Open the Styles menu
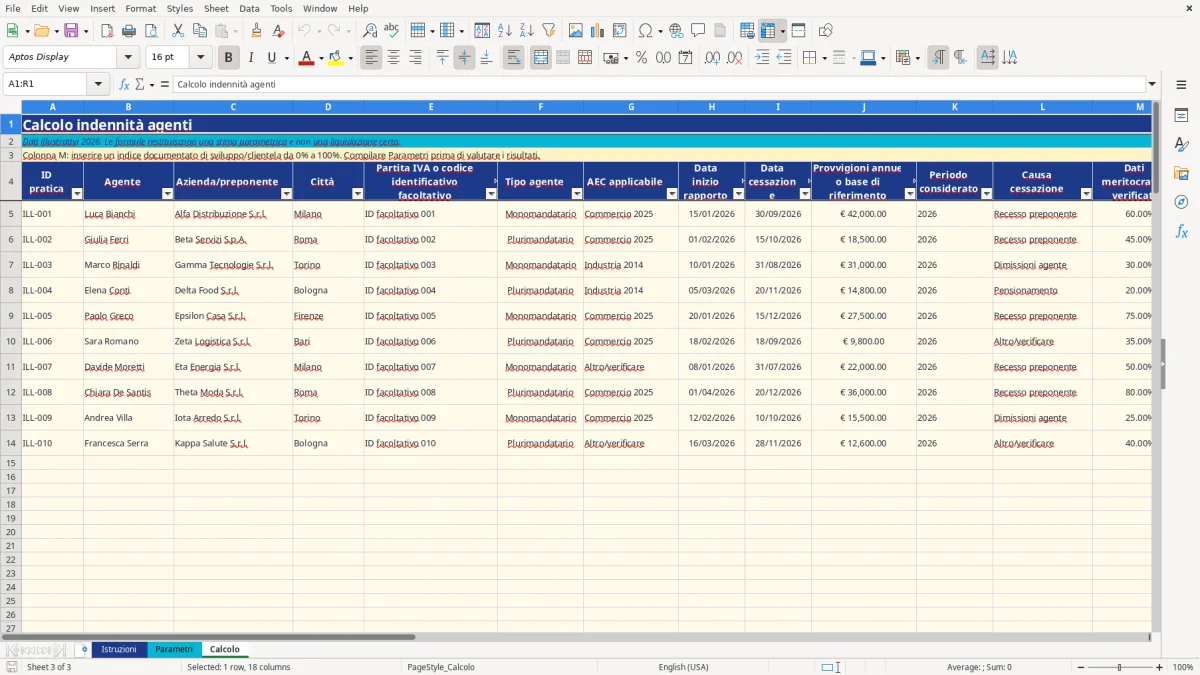Viewport: 1200px width, 675px height. 180,8
